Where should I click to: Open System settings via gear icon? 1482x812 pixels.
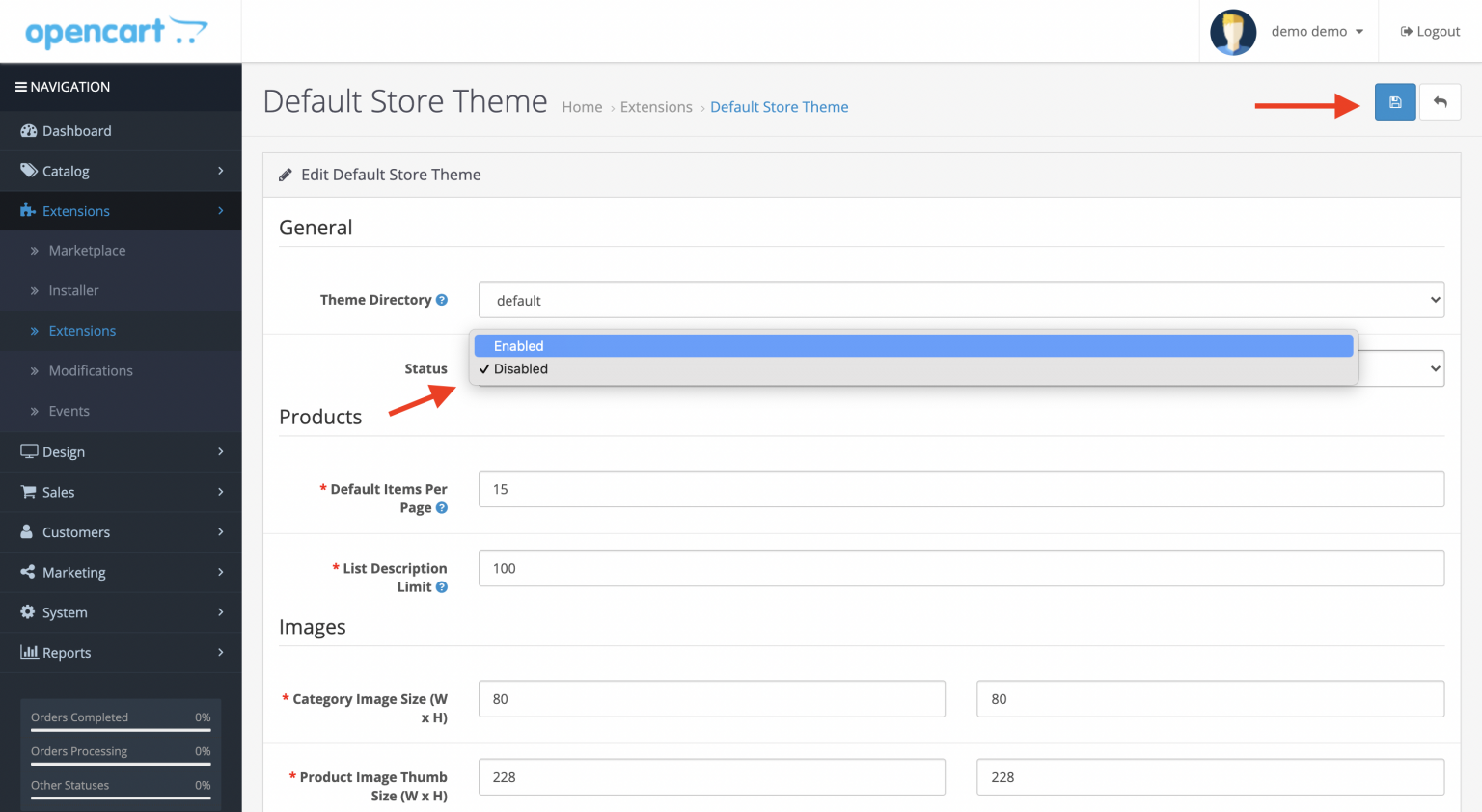tap(28, 611)
